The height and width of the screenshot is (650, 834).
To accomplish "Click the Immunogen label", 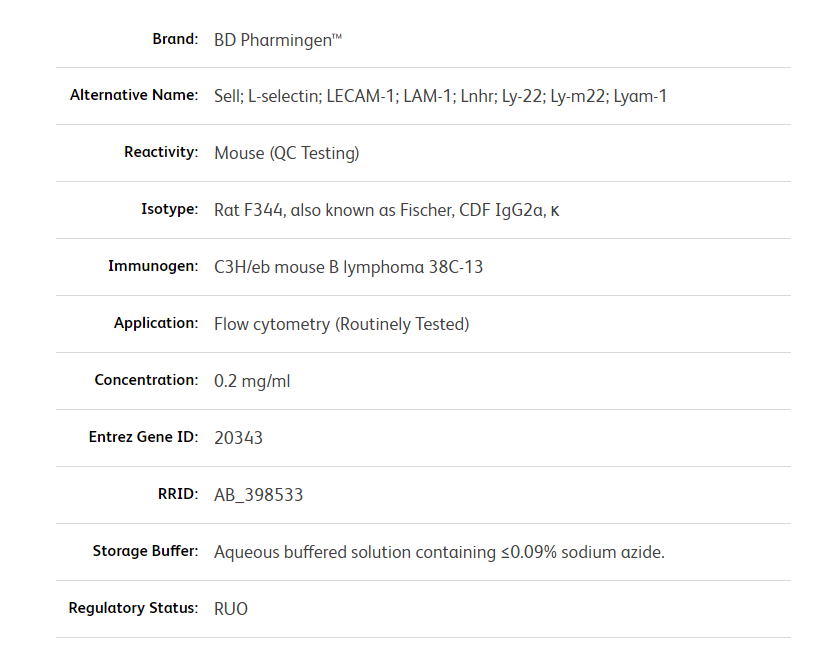I will tap(153, 267).
